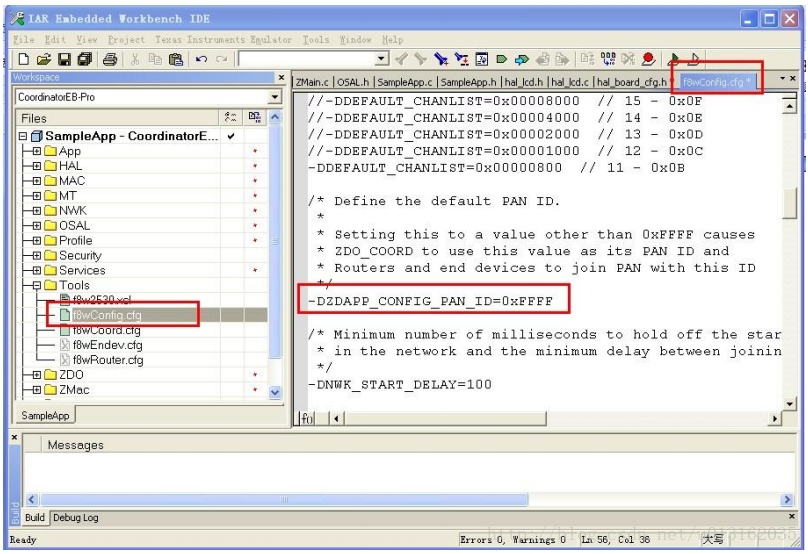Close the active editor tab
This screenshot has width=808, height=554.
pyautogui.click(x=793, y=78)
